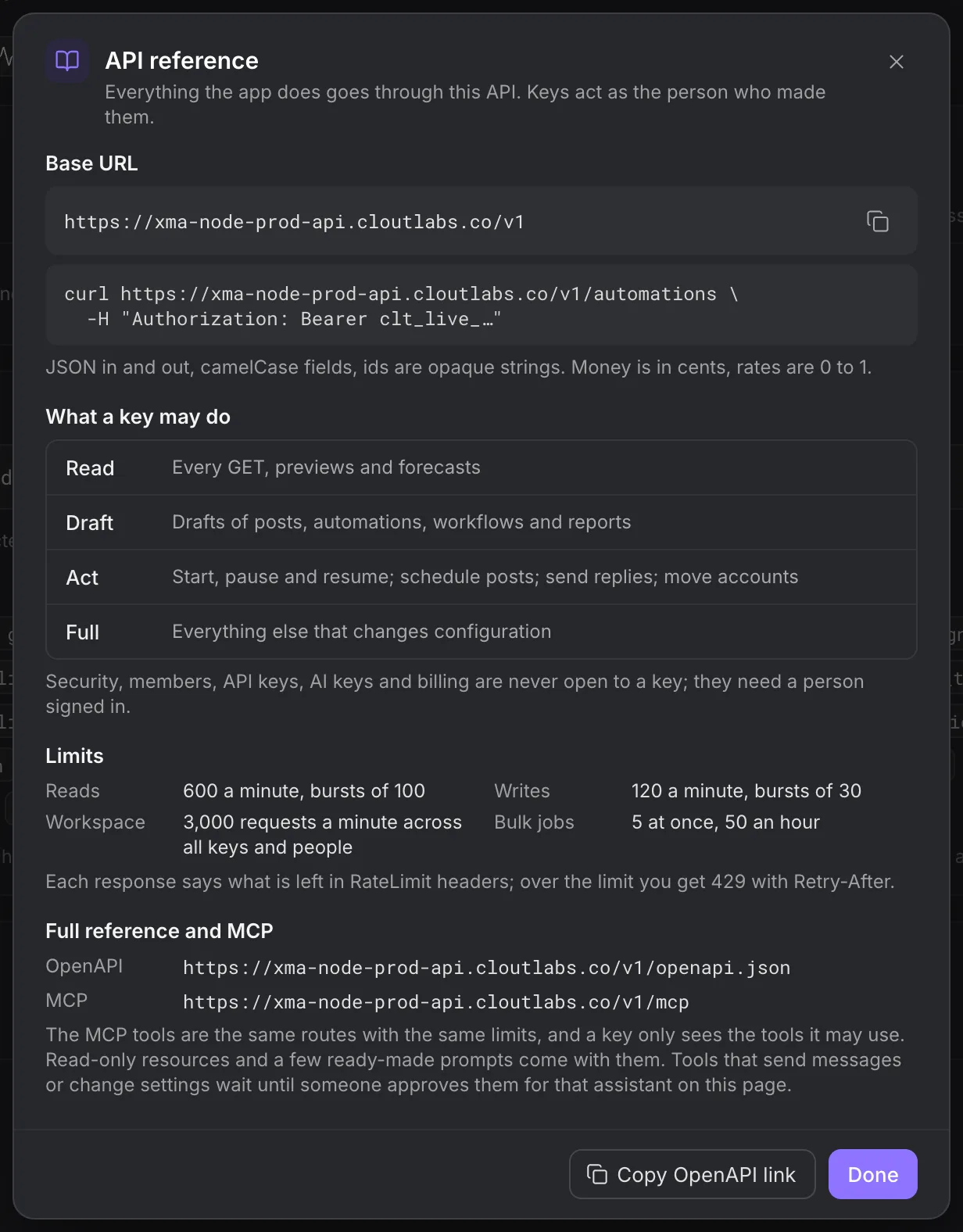This screenshot has height=1232, width=963.
Task: Close the API reference dialog
Action: (x=897, y=62)
